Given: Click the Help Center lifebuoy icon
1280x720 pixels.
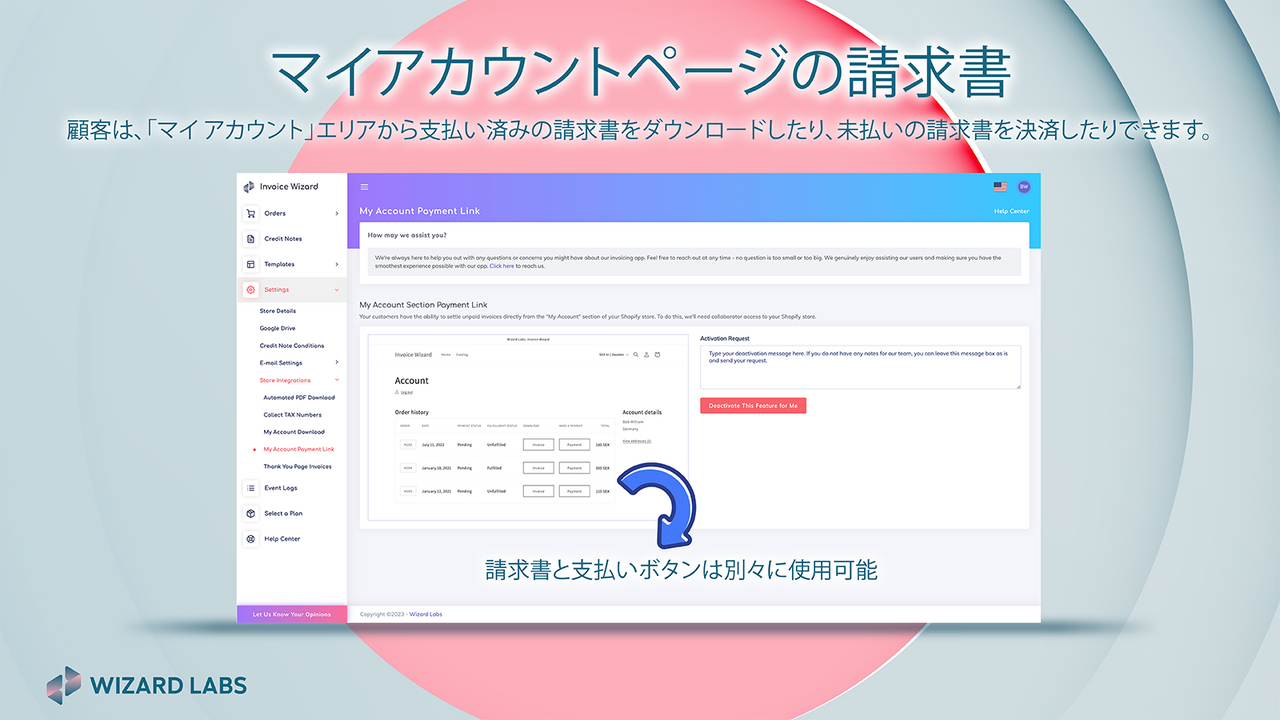Looking at the screenshot, I should pos(251,539).
